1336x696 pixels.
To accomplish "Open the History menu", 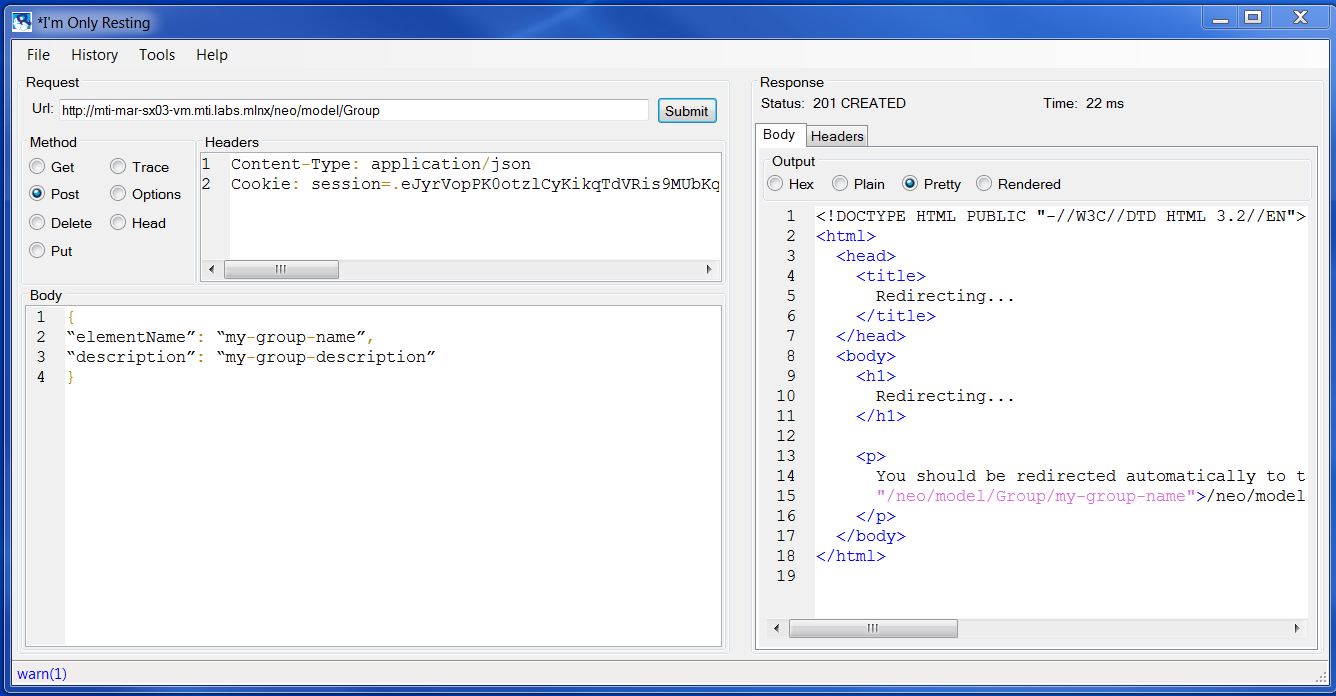I will click(x=94, y=55).
